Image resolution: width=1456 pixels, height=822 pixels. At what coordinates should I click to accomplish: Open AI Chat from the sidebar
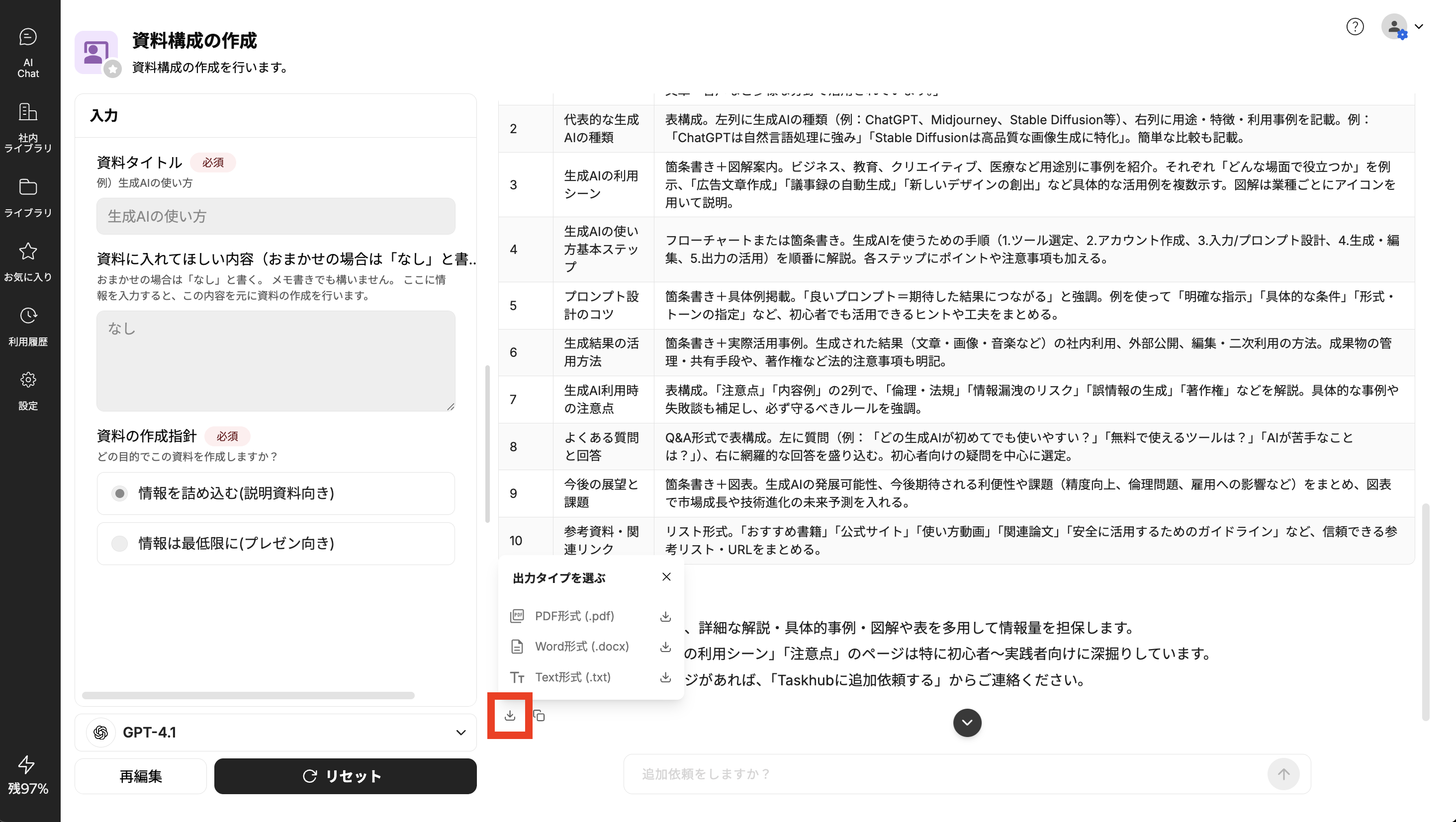[28, 52]
